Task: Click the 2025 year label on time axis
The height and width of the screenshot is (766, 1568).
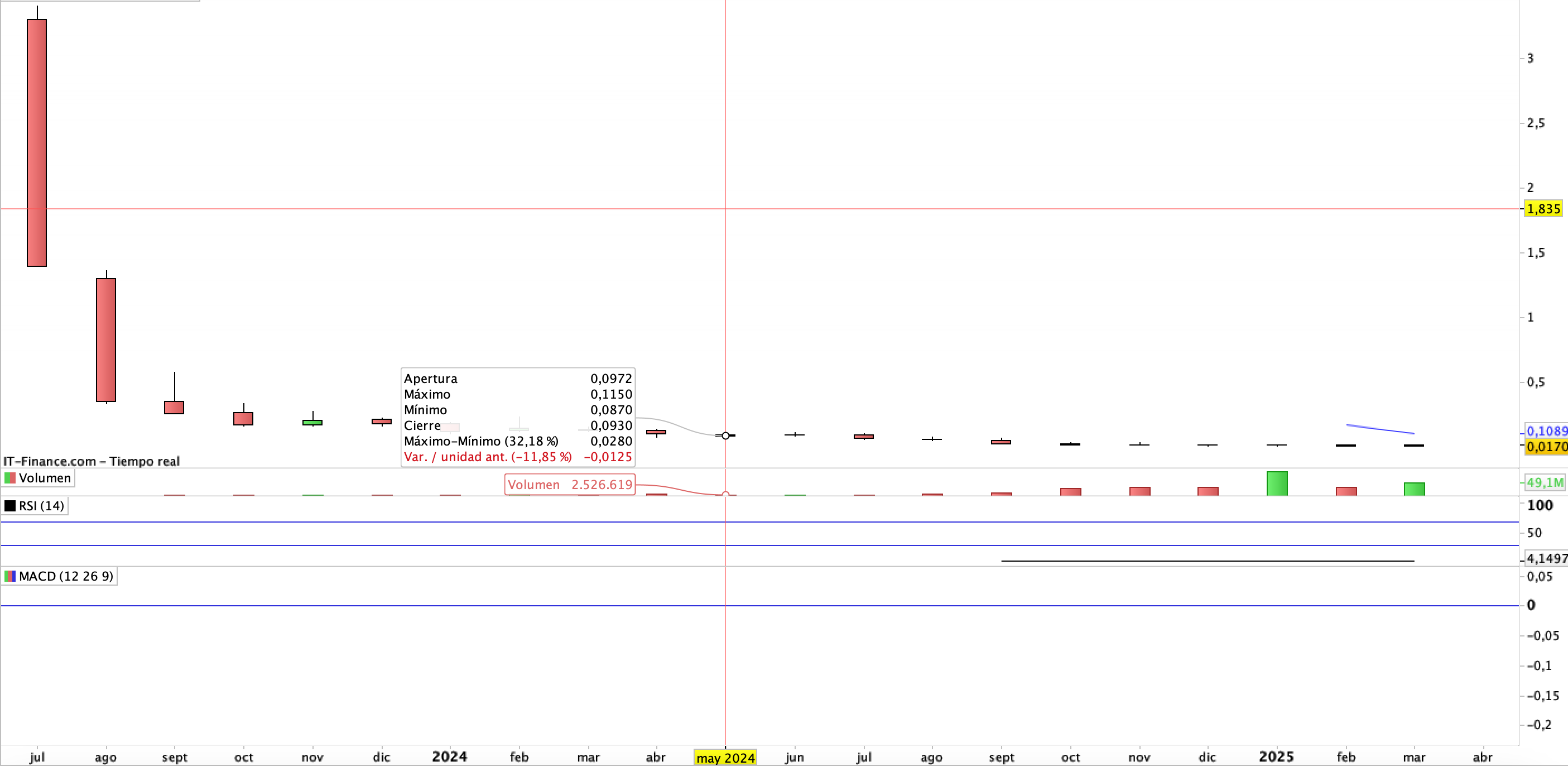Action: (1276, 757)
